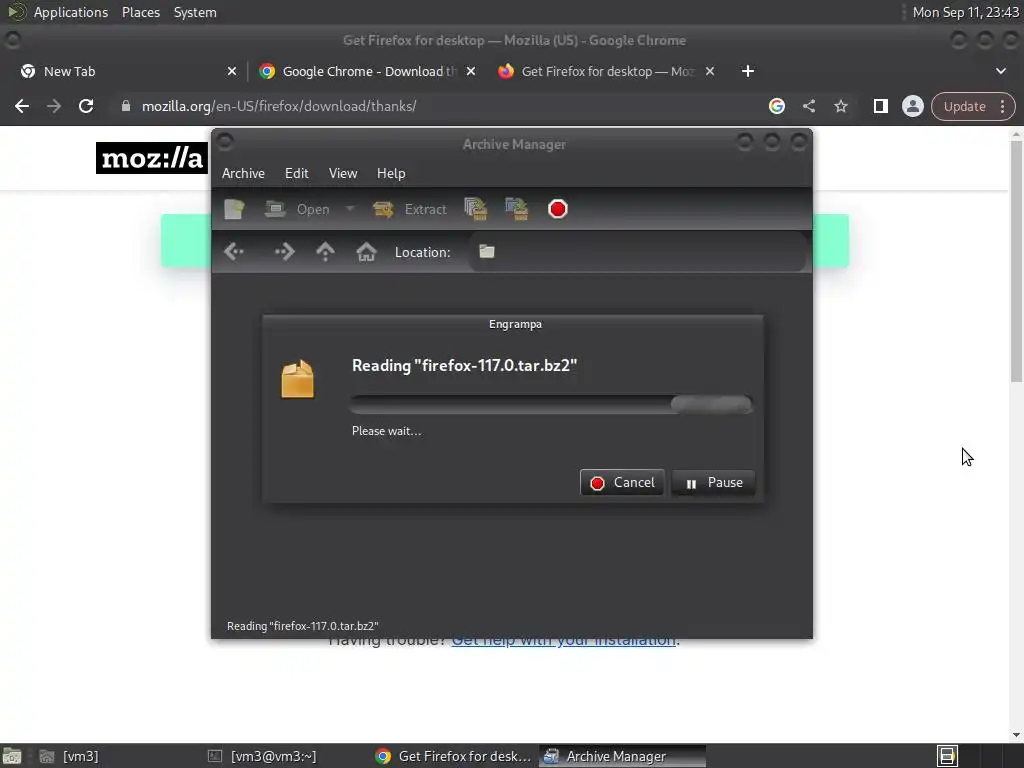The image size is (1024, 768).
Task: Open the Help menu in Archive Manager
Action: 391,173
